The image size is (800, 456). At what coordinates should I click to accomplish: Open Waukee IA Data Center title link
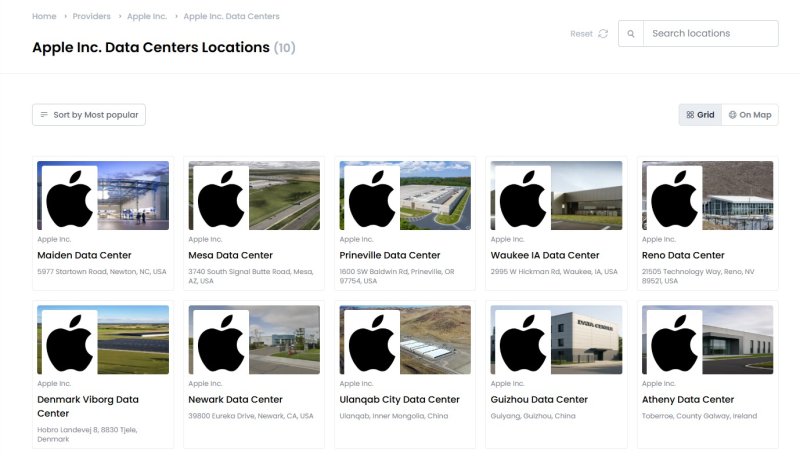(x=545, y=255)
